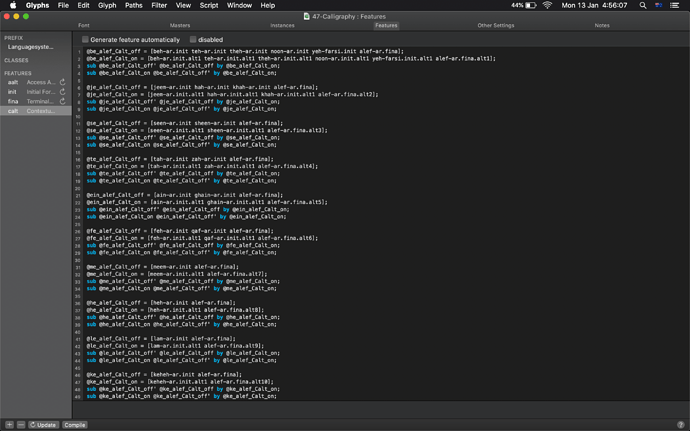Switch to the Masters tab
Viewport: 690px width, 431px height.
coord(180,26)
